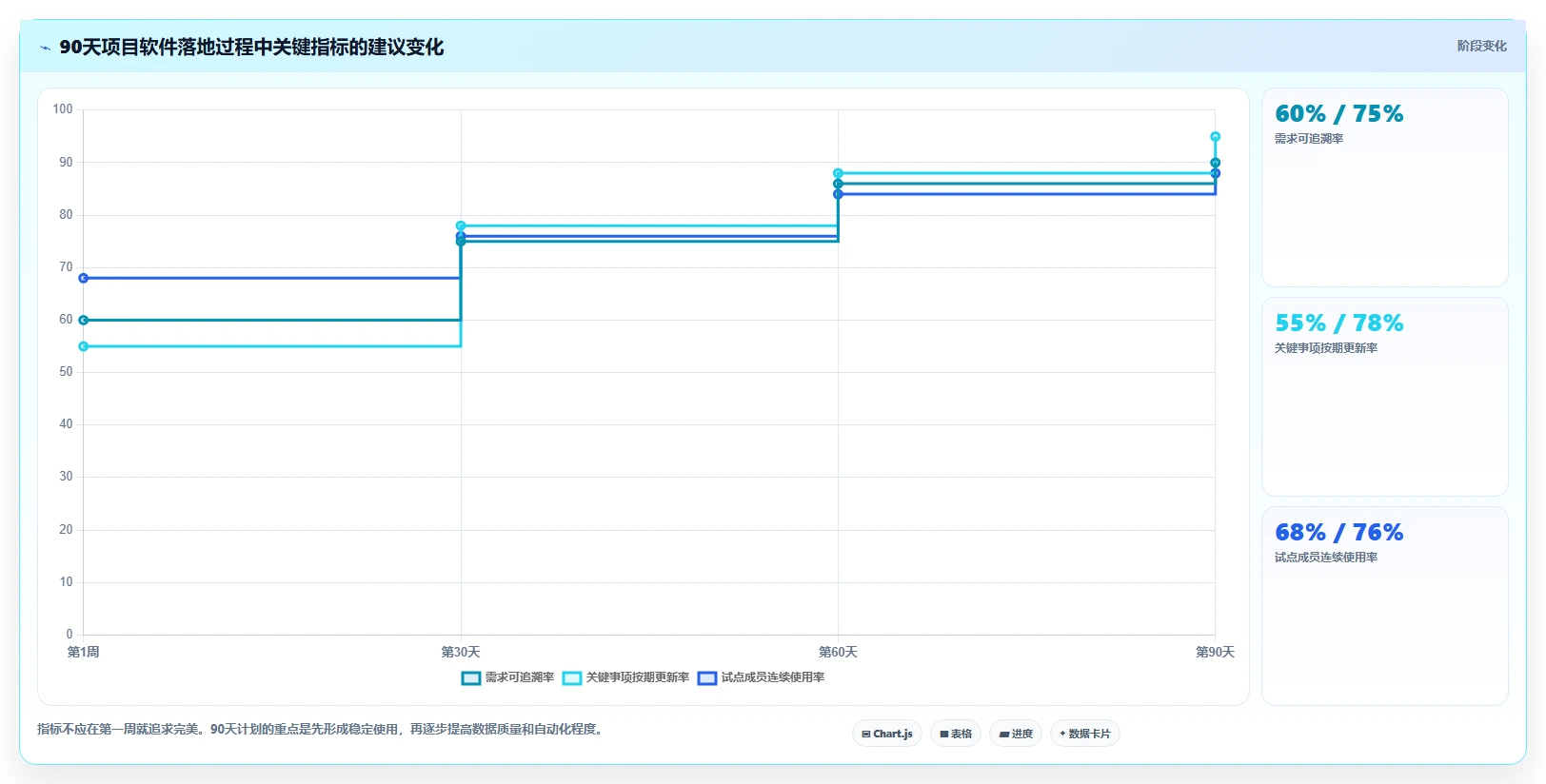Screen dimensions: 1546x784
Task: Click the 100 y-axis tick label
Action: pos(63,109)
